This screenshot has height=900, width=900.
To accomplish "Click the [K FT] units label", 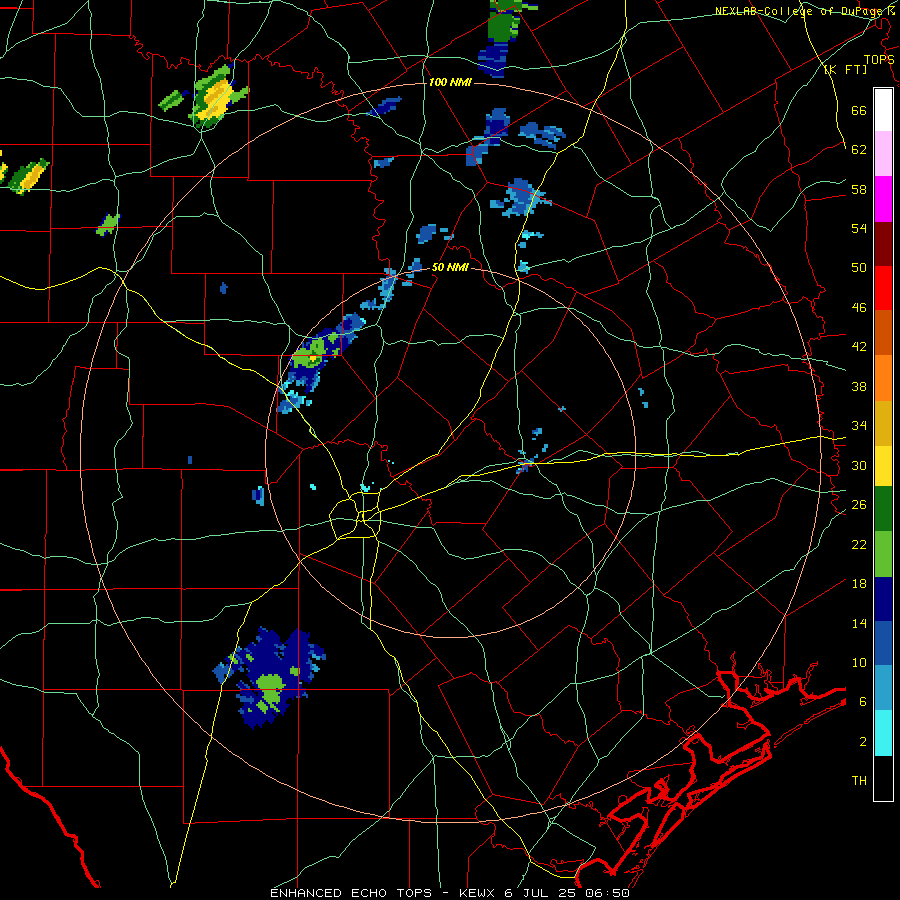I will click(845, 69).
